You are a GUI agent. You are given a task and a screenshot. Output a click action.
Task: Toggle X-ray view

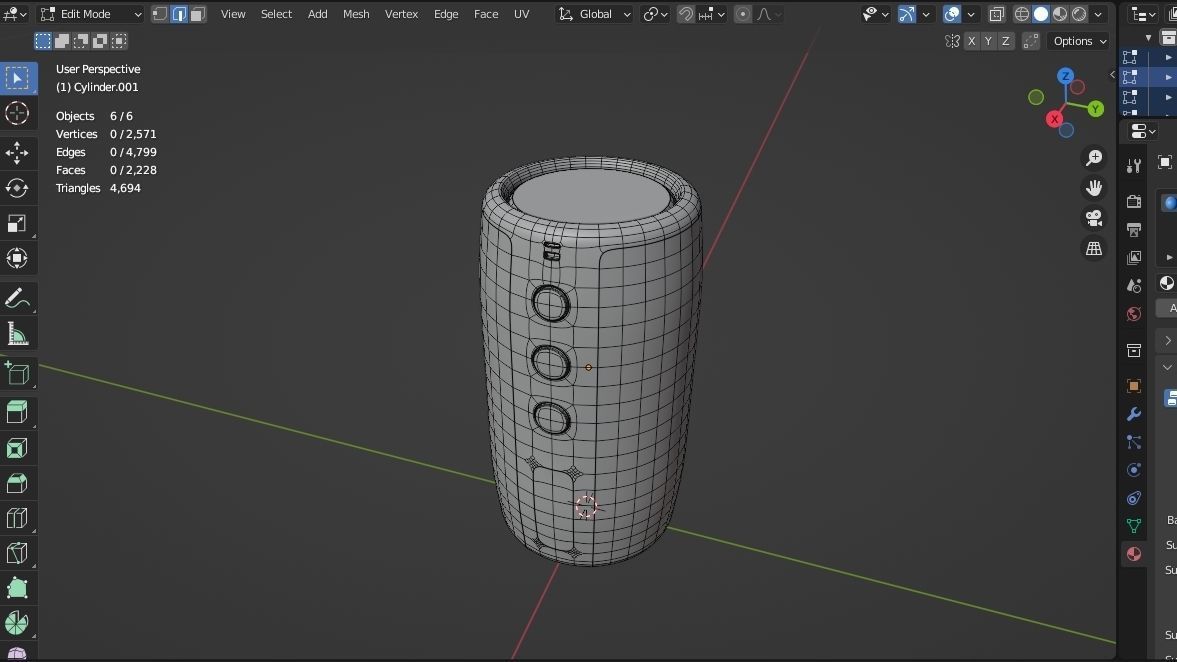(996, 14)
